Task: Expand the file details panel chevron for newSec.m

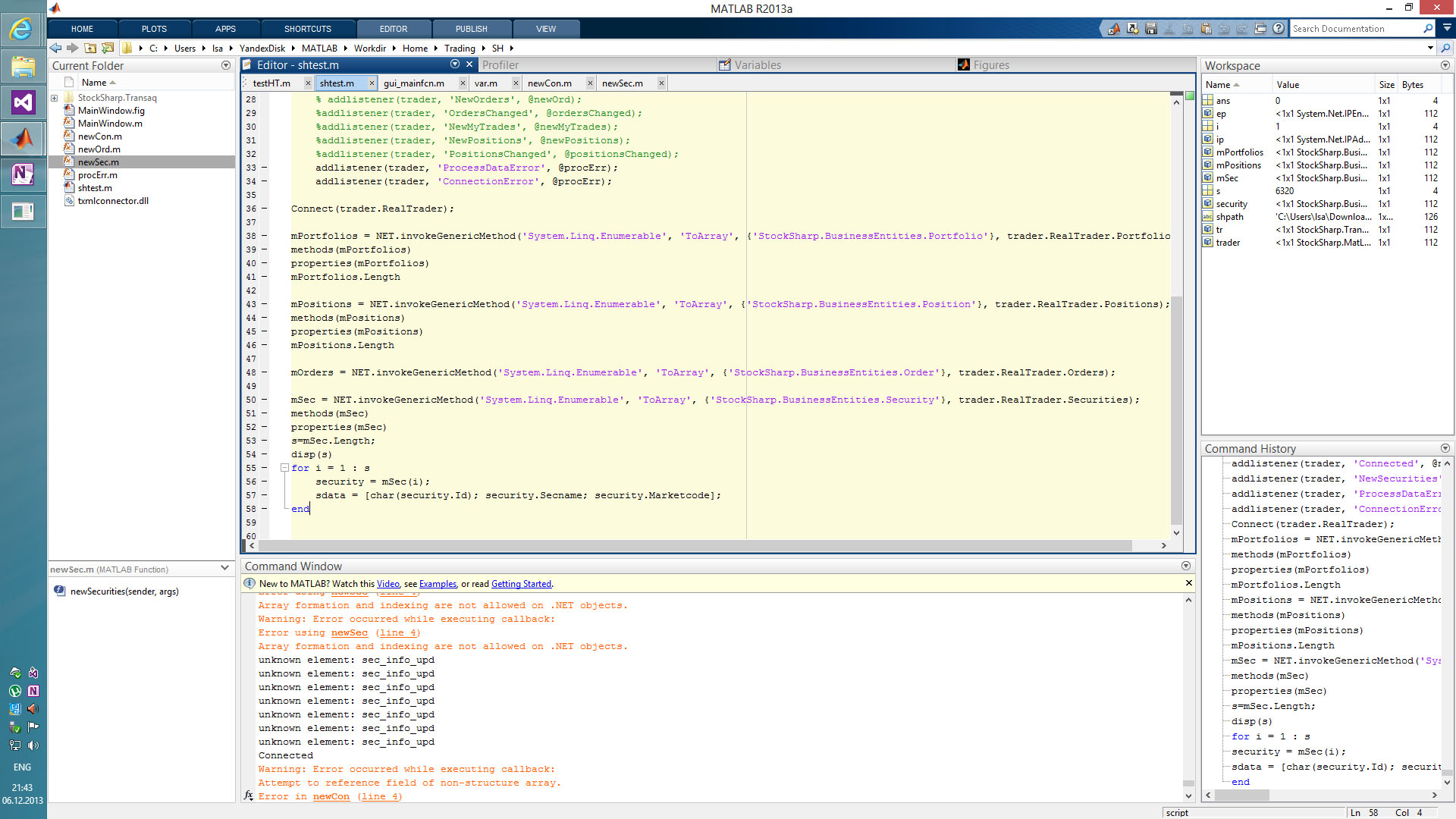Action: [x=225, y=568]
